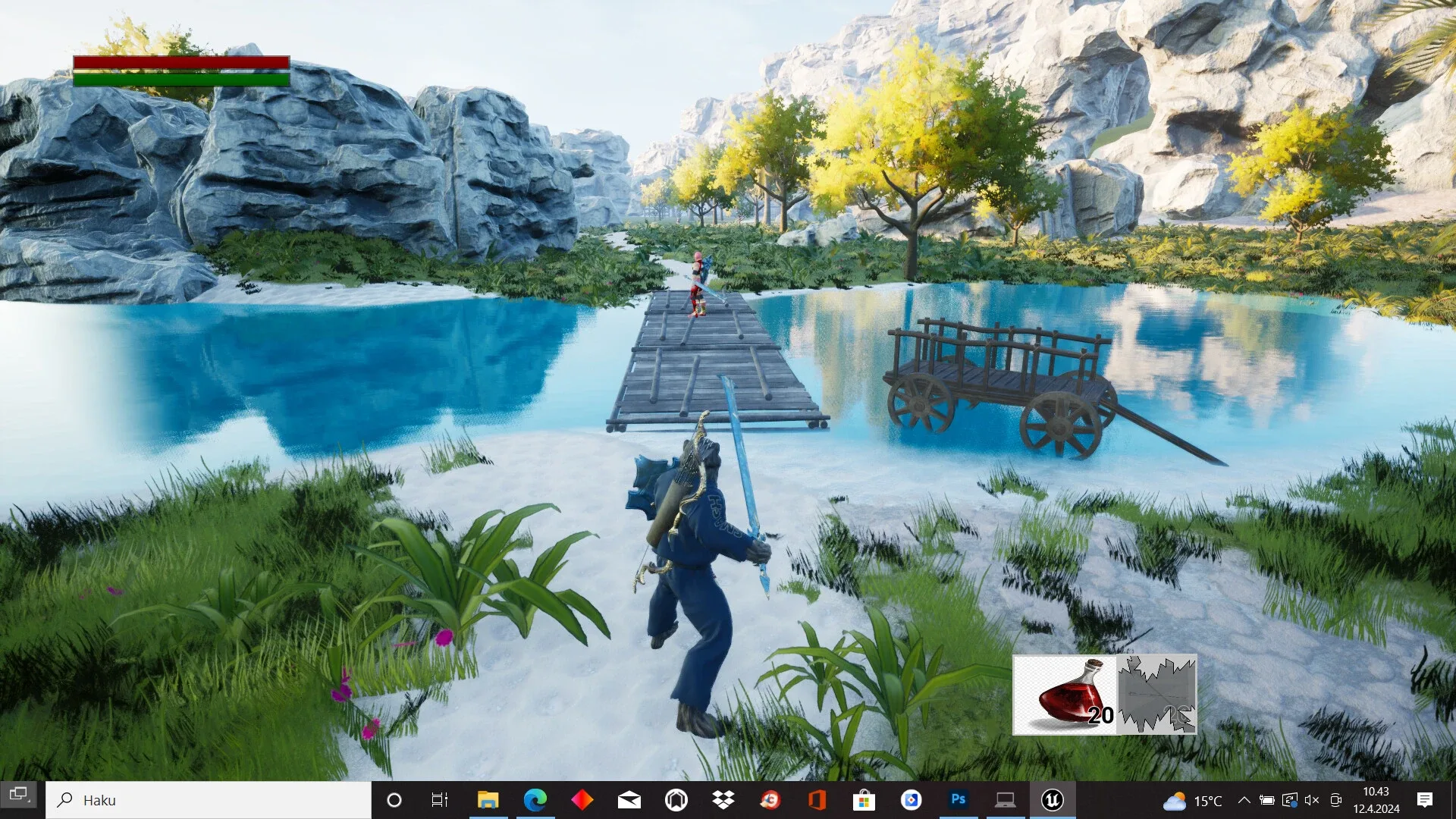
Task: Open Photoshop from the taskbar
Action: tap(958, 800)
